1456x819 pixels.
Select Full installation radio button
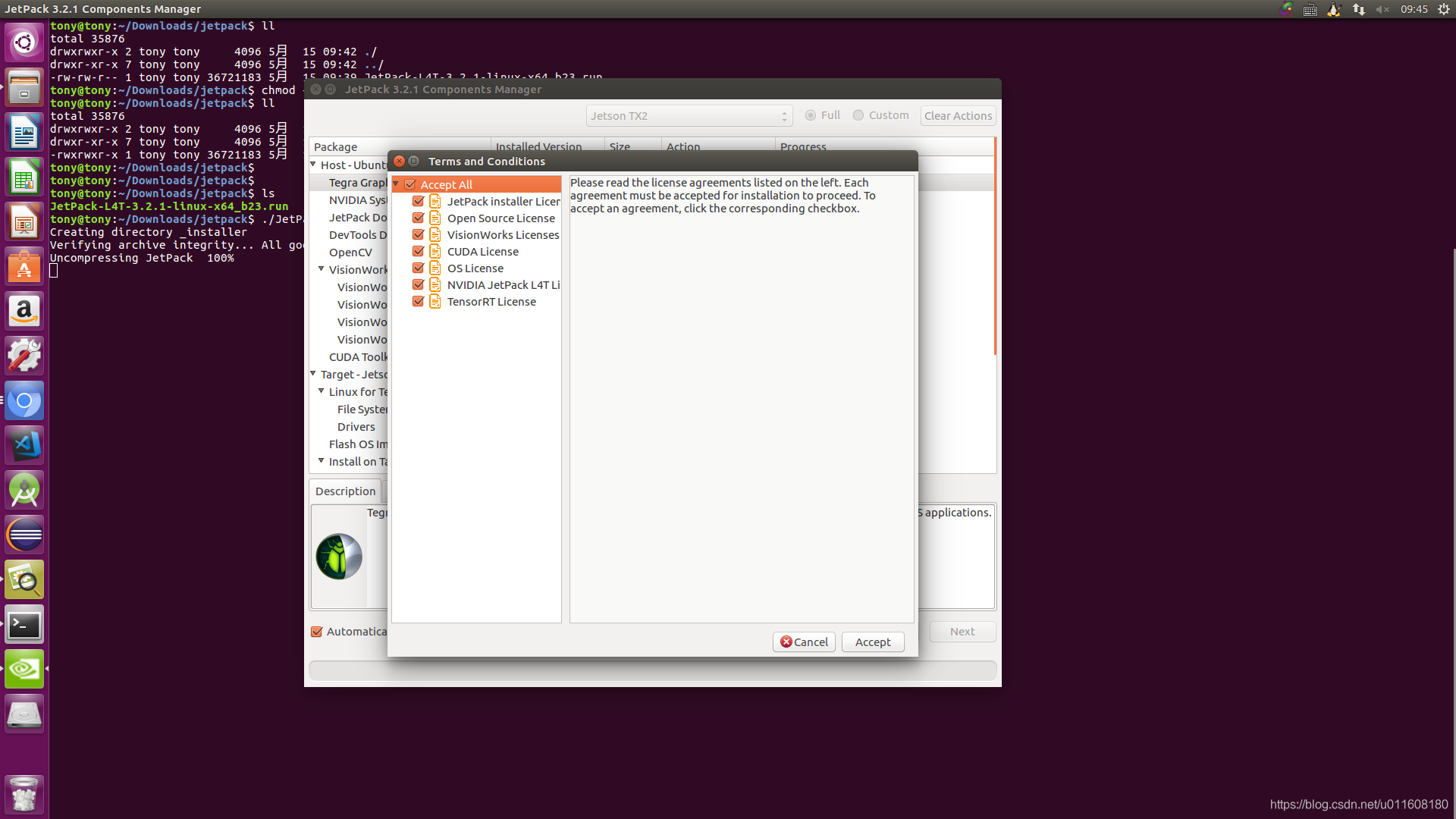pyautogui.click(x=811, y=115)
